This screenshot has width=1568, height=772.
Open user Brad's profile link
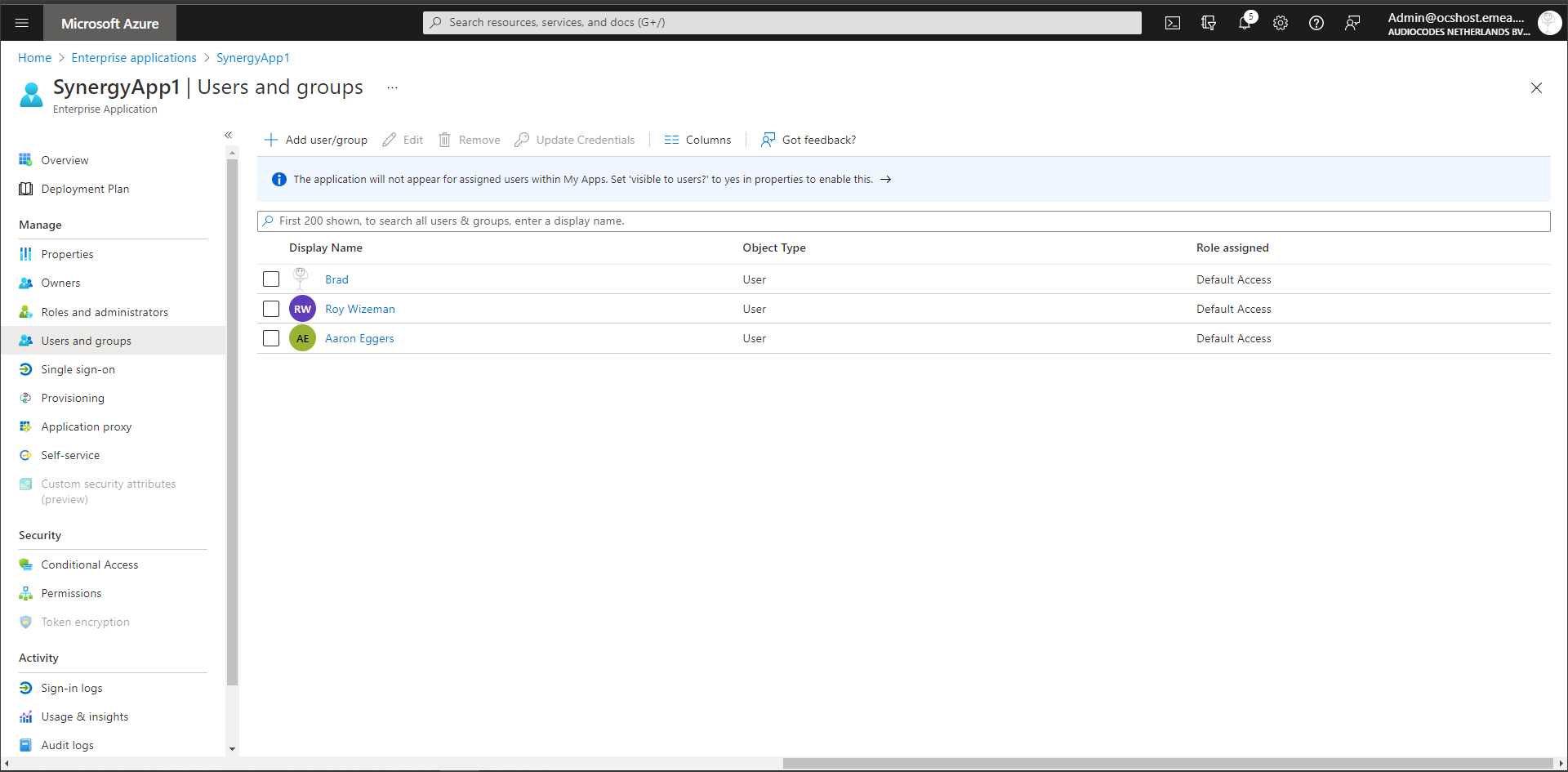click(336, 279)
